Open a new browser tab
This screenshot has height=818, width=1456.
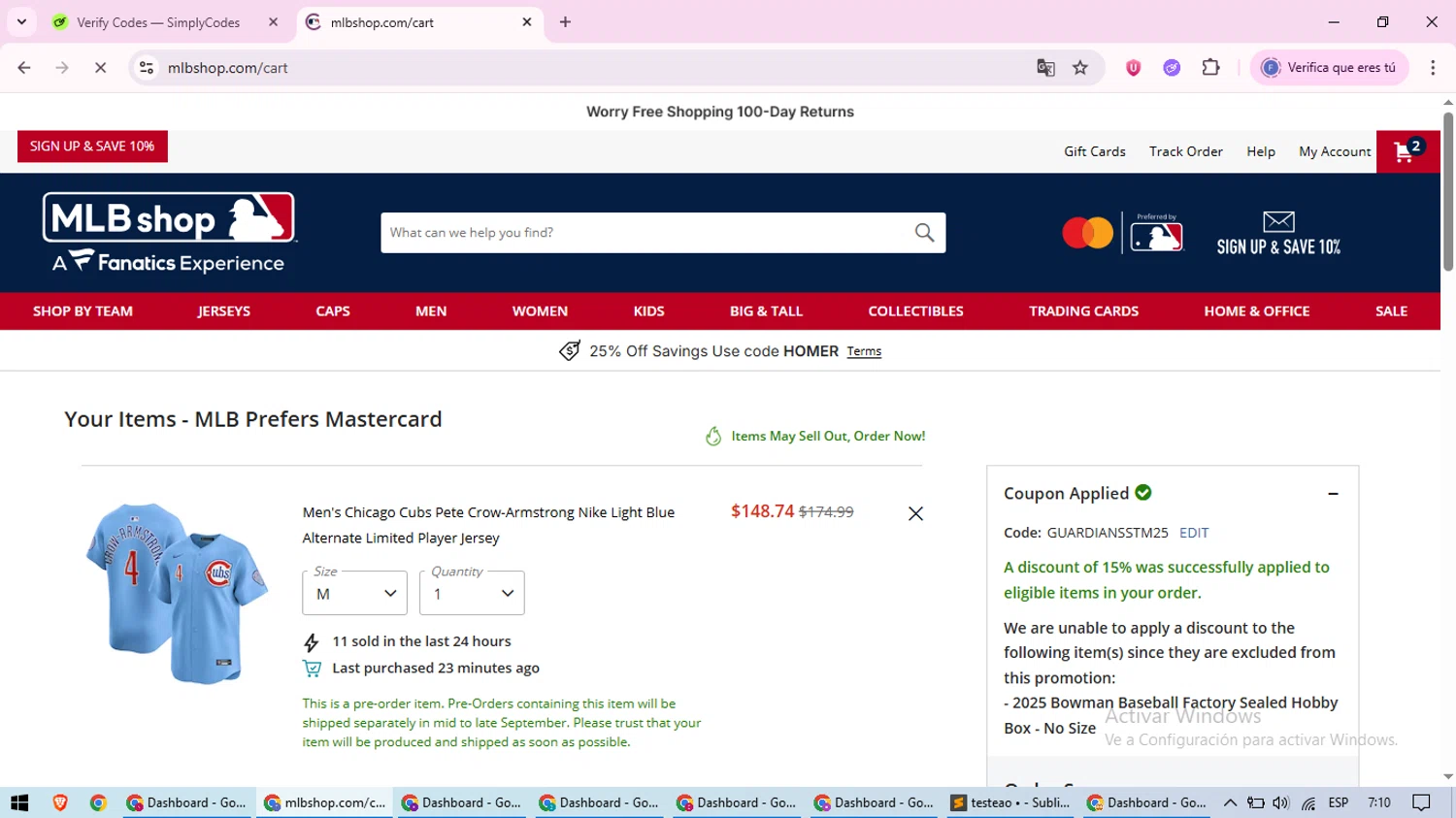tap(565, 22)
